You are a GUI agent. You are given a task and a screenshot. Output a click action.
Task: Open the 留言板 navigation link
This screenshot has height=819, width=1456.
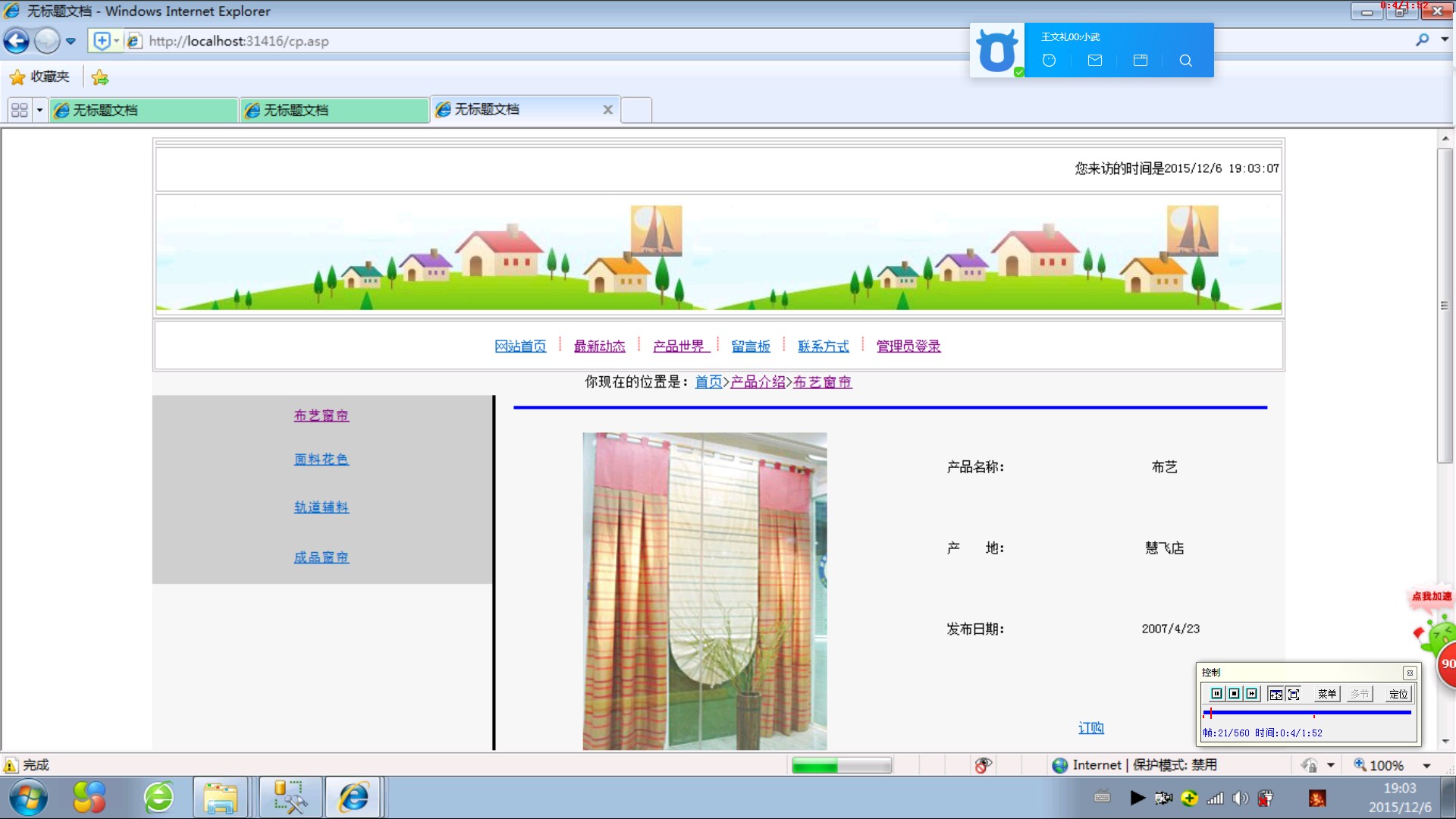751,346
